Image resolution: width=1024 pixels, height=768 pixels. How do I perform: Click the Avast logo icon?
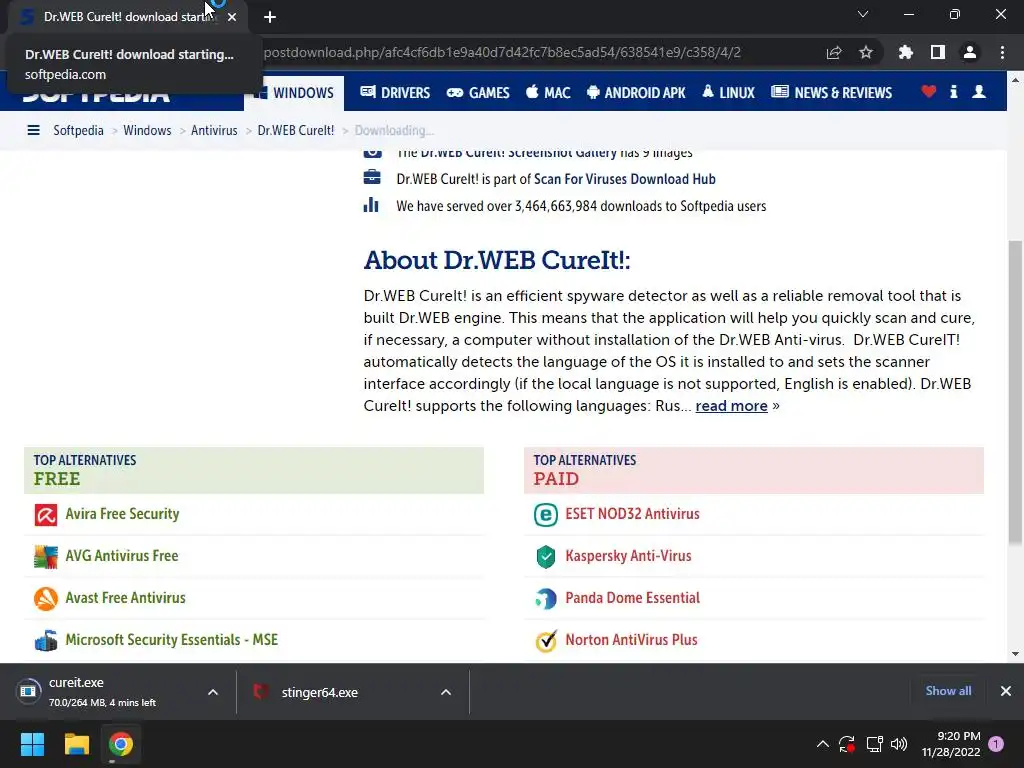tap(46, 599)
